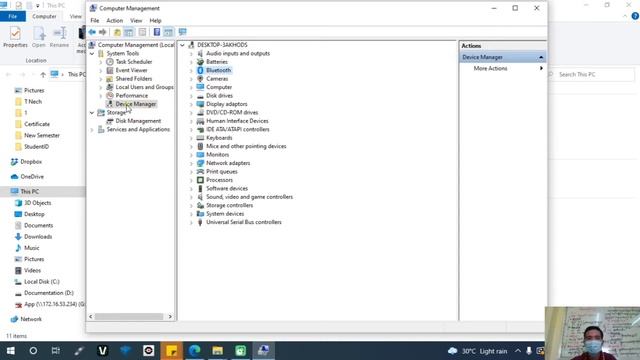Viewport: 640px width, 360px height.
Task: Expand Mice and other pointing devices
Action: [x=191, y=147]
